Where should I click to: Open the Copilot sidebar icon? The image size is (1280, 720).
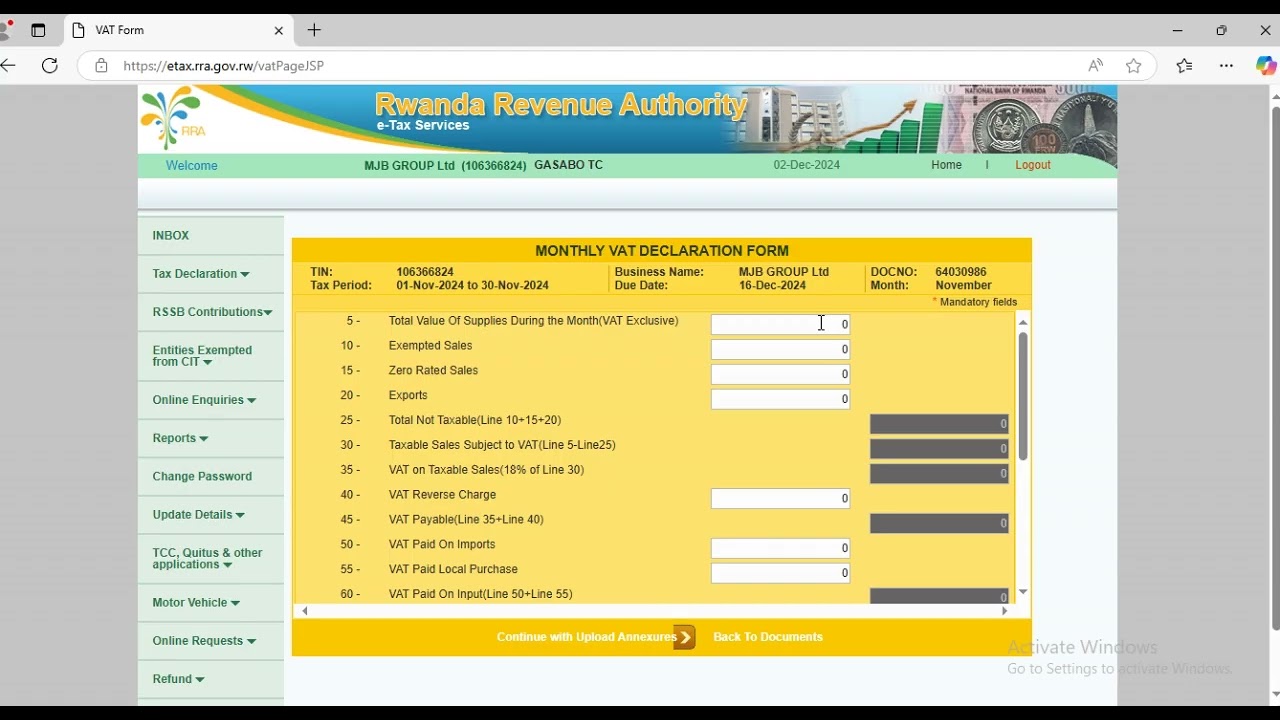point(1266,66)
